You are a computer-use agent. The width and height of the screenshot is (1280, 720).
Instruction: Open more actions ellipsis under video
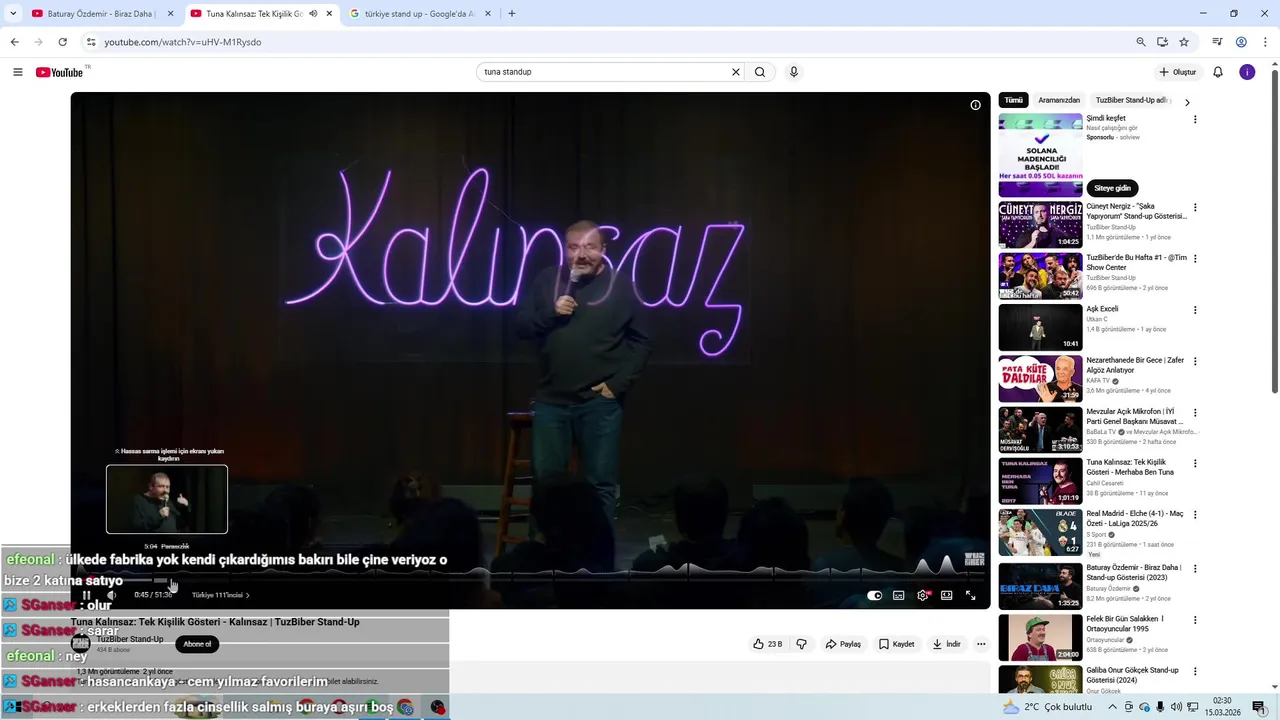pos(981,644)
